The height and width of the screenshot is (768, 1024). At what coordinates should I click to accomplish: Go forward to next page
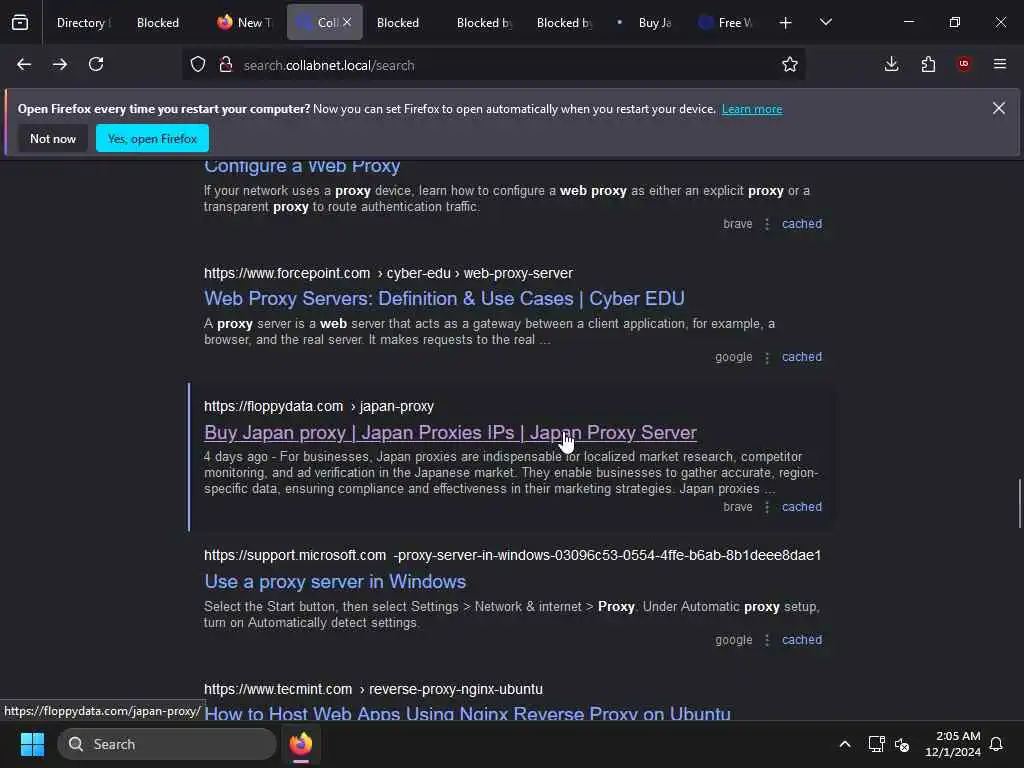coord(60,65)
